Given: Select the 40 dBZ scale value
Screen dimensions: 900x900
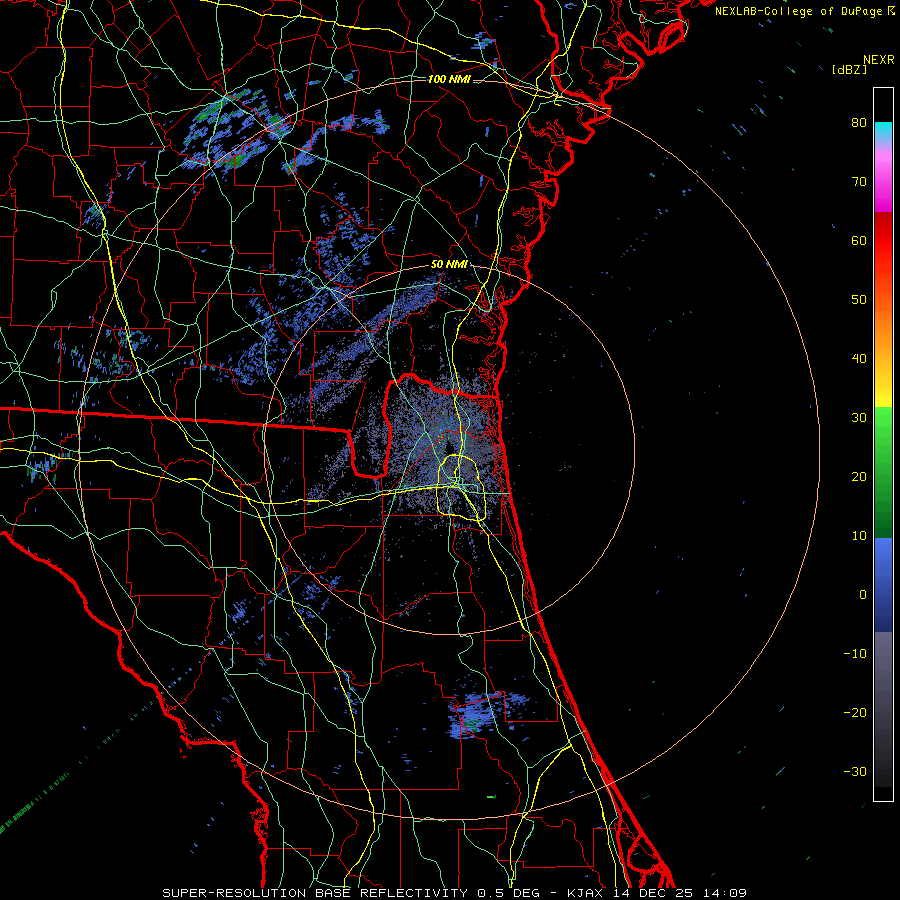Looking at the screenshot, I should tap(859, 359).
